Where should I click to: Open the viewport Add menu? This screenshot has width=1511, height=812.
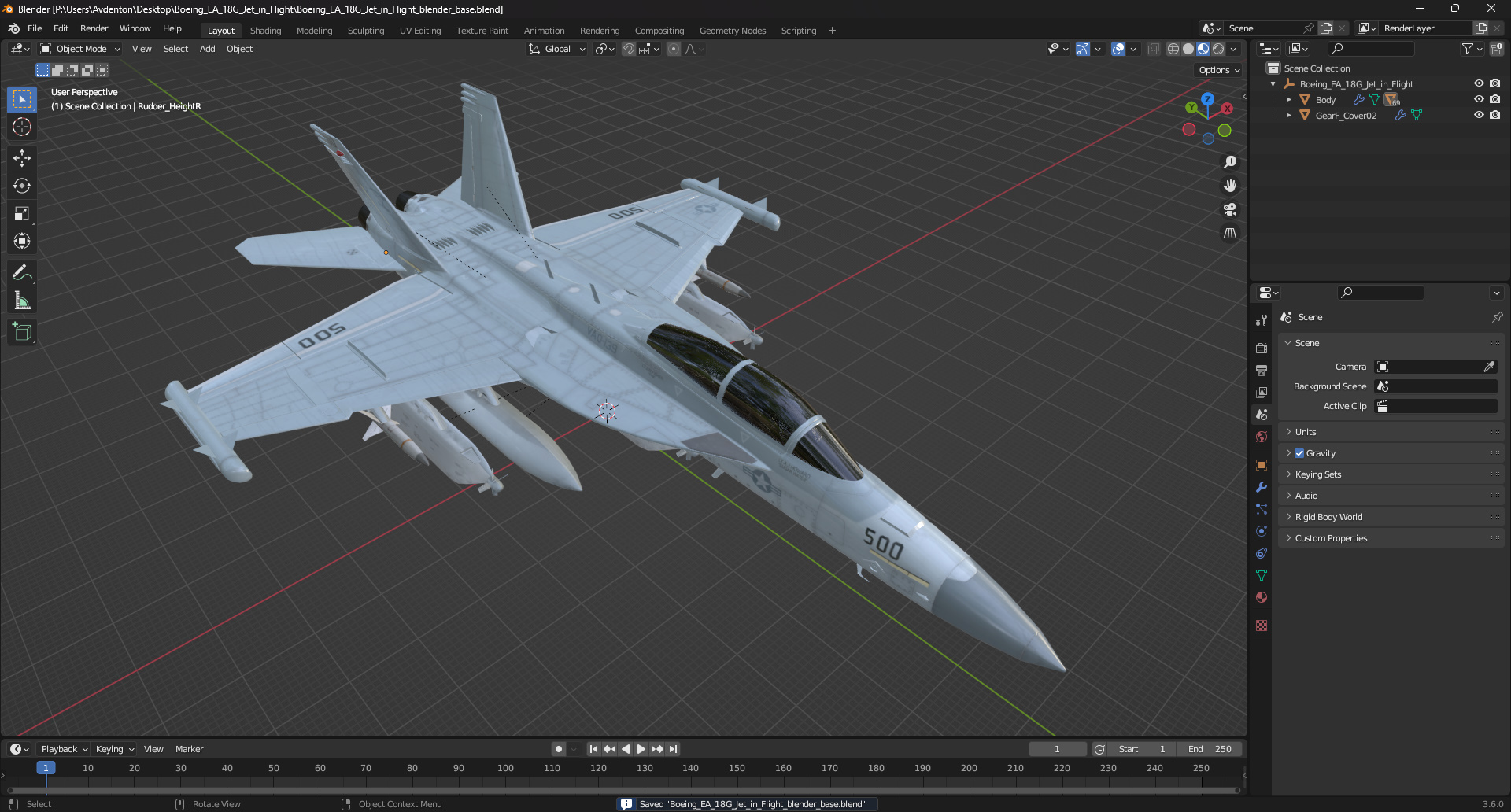click(x=207, y=49)
